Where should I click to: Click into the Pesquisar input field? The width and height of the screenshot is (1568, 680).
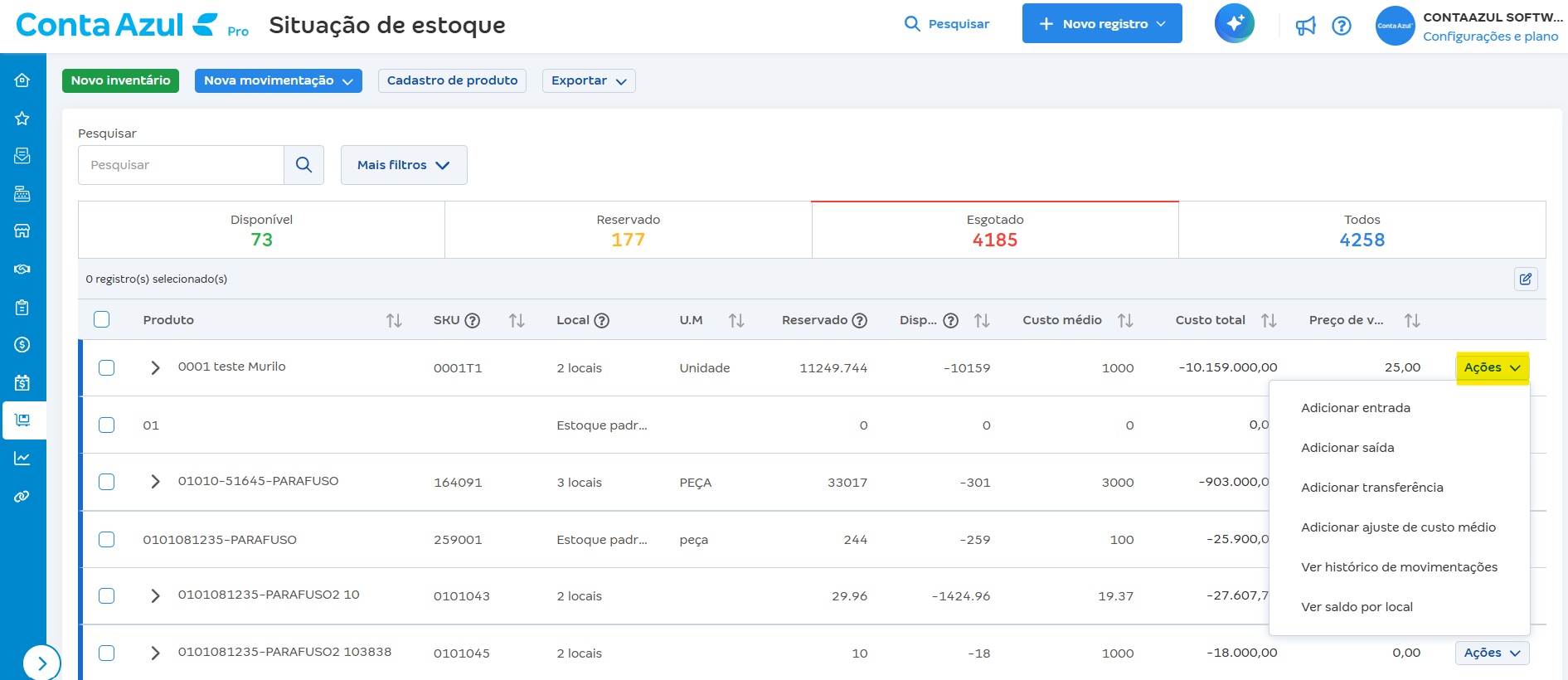(181, 165)
